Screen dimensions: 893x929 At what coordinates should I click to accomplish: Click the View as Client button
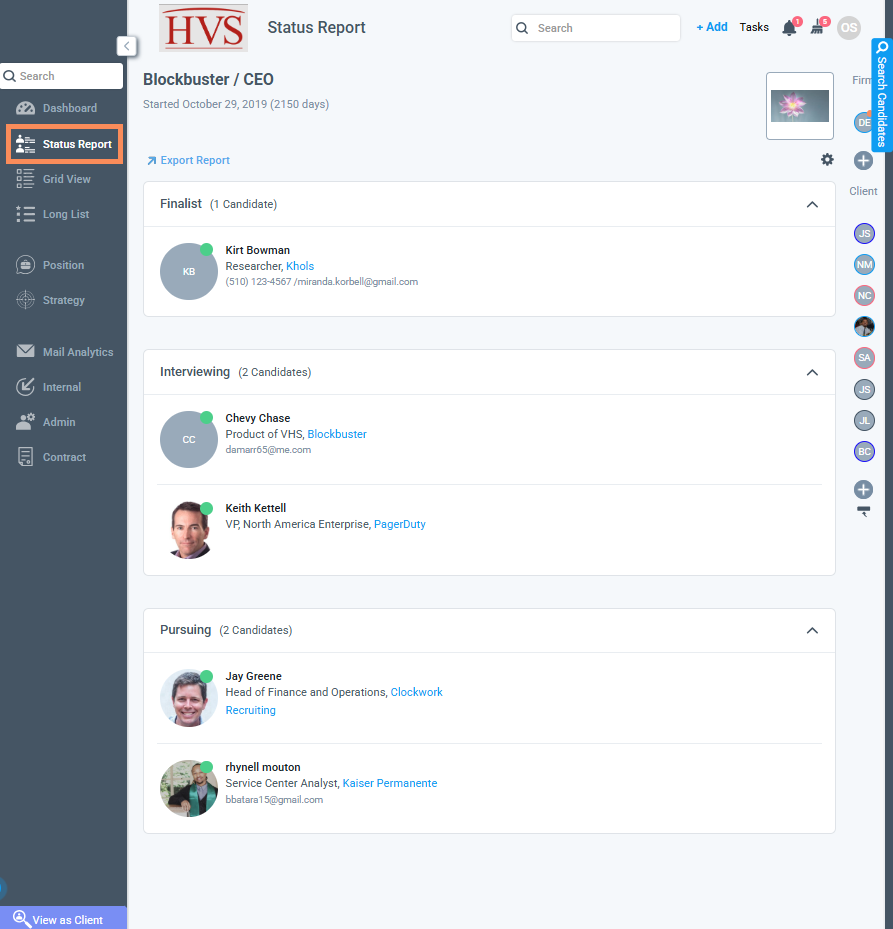pyautogui.click(x=63, y=918)
